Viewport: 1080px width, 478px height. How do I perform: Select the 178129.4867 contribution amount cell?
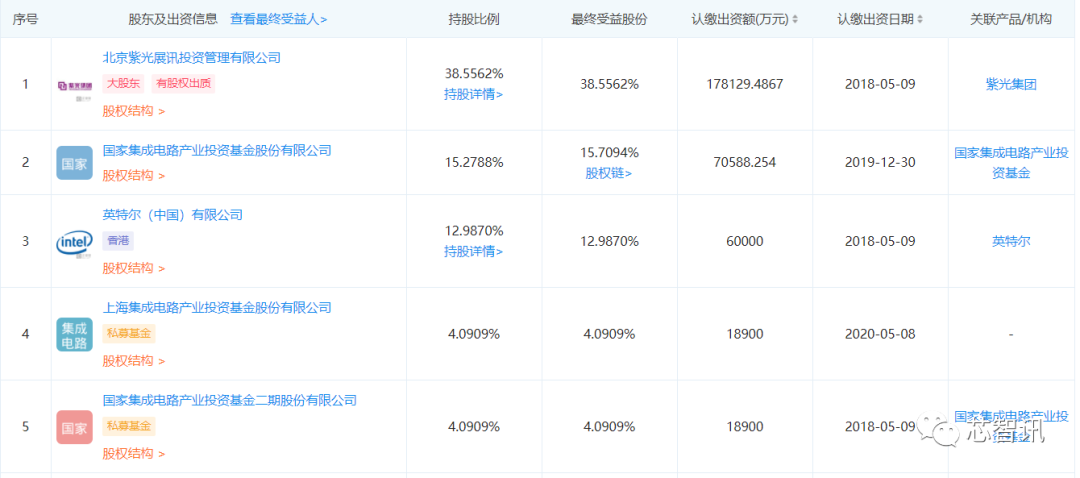pyautogui.click(x=745, y=85)
